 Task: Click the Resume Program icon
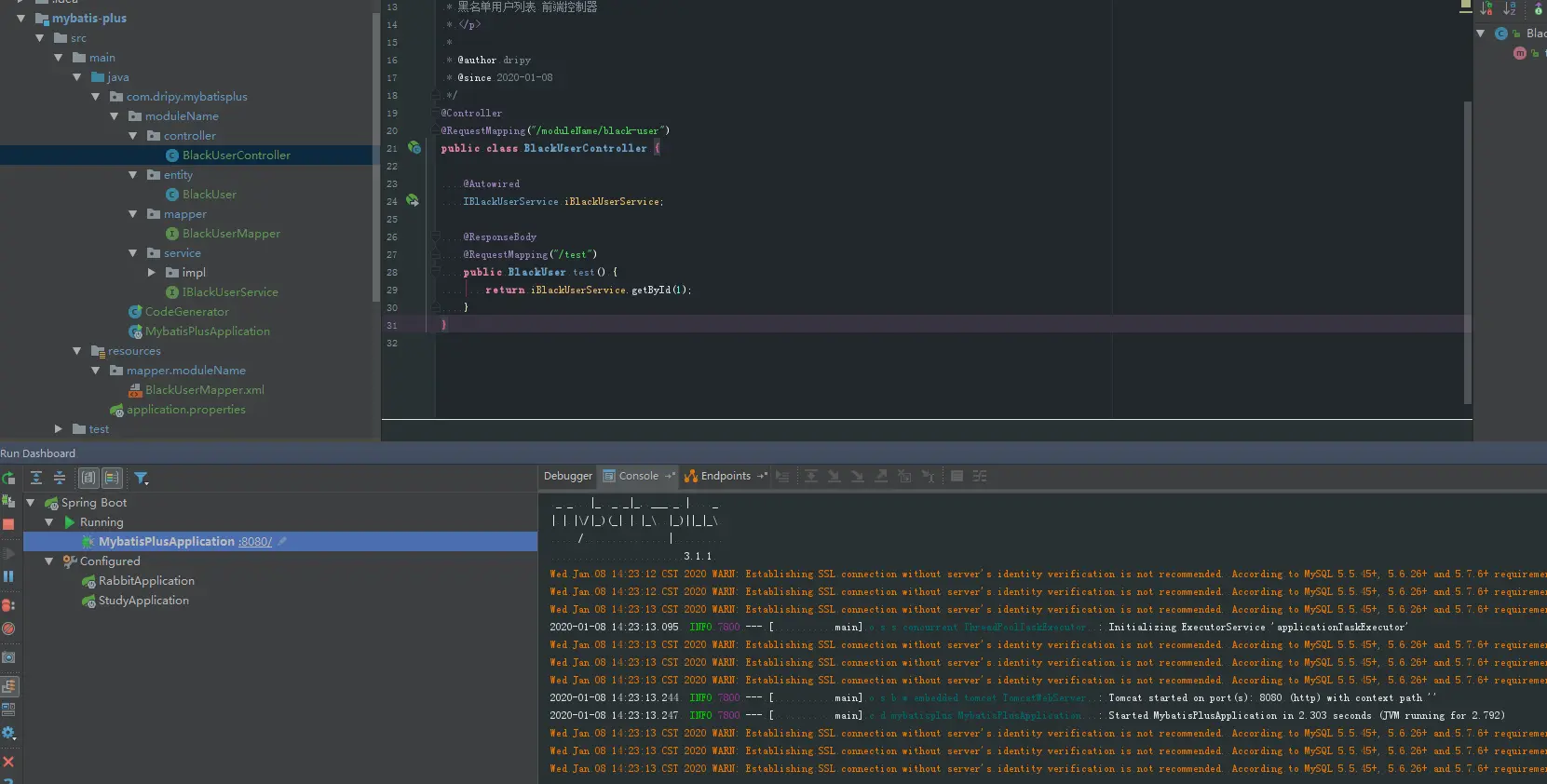click(8, 554)
